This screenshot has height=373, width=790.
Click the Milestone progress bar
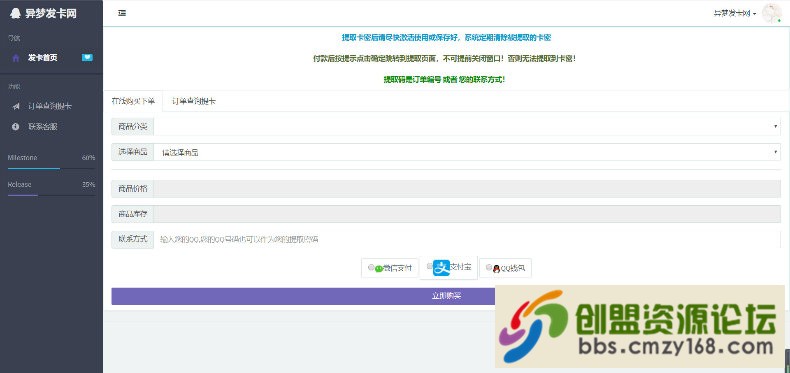point(51,168)
